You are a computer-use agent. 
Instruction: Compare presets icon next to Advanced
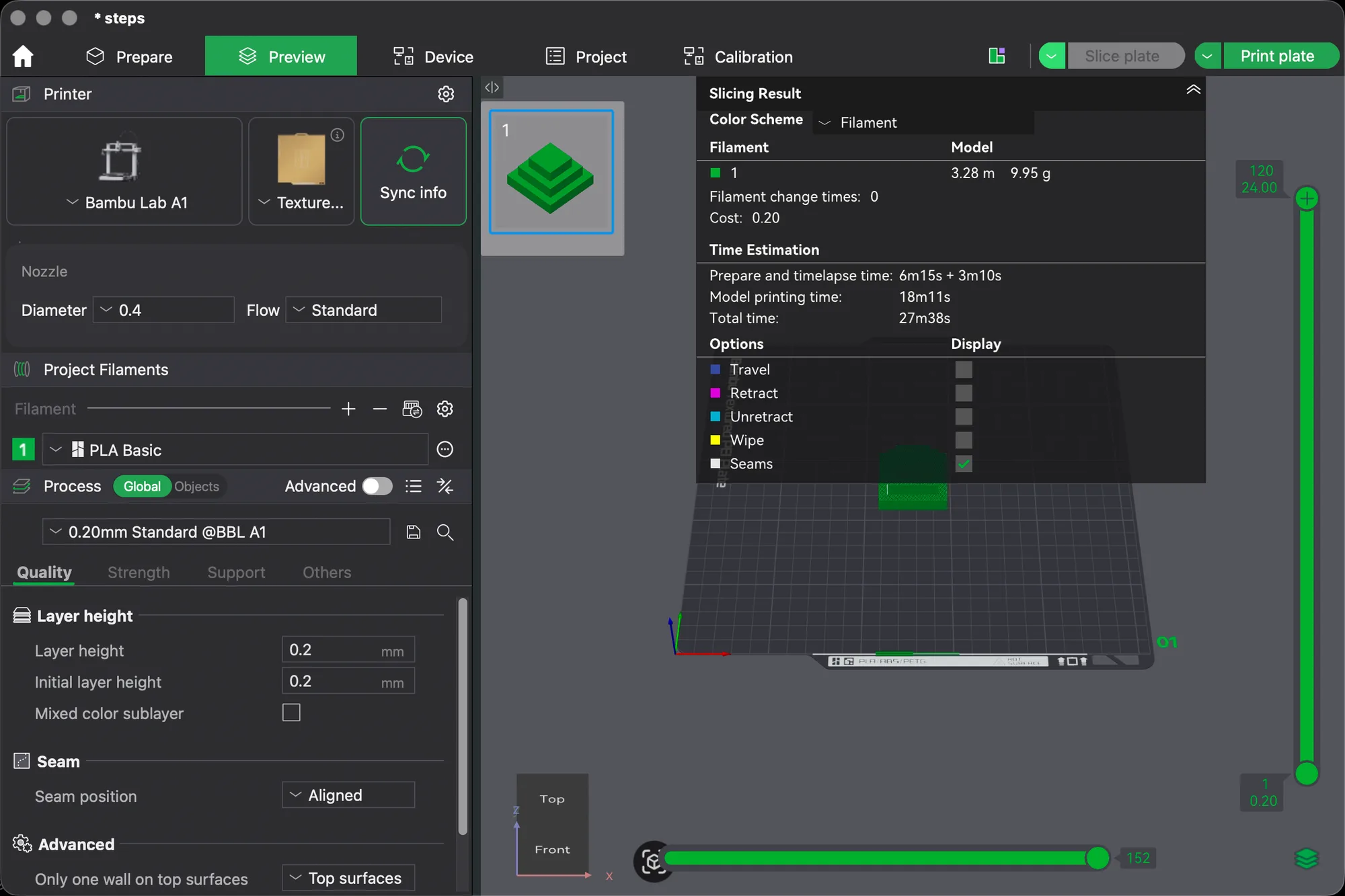(x=445, y=486)
